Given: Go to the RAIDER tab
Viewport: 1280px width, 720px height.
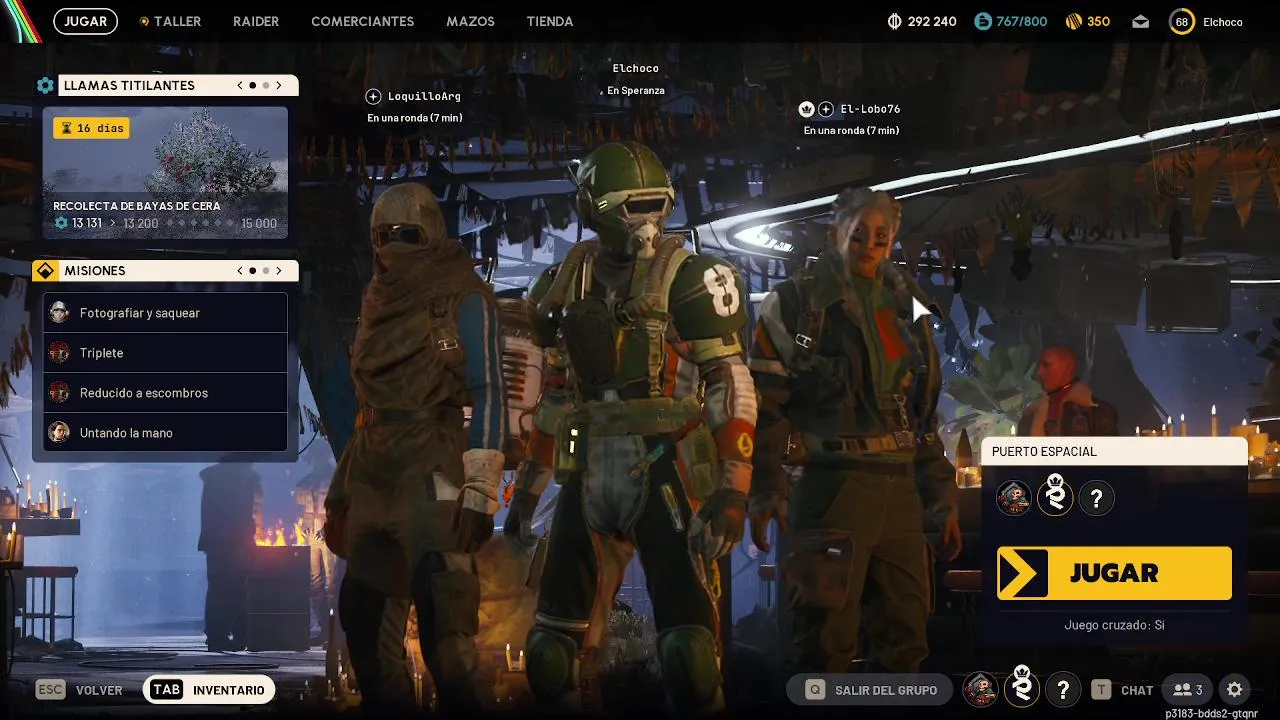Looking at the screenshot, I should pos(256,21).
